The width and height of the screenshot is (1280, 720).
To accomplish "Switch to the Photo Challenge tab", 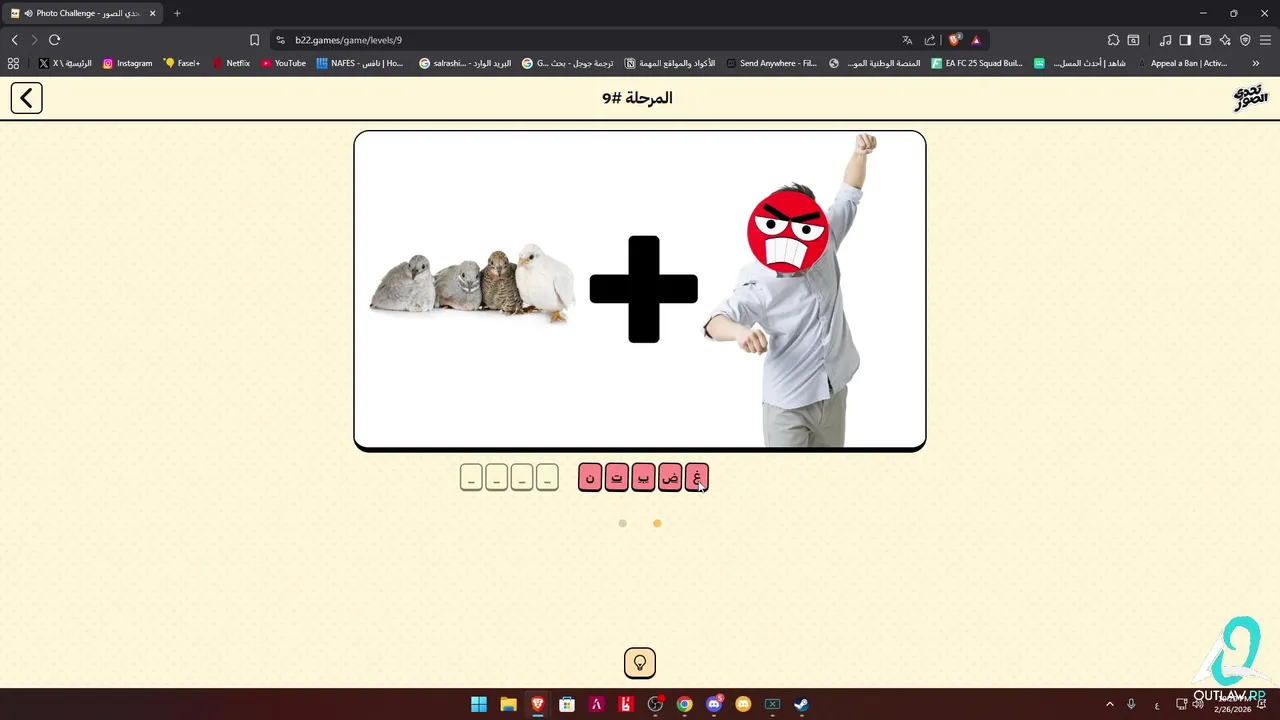I will 84,13.
